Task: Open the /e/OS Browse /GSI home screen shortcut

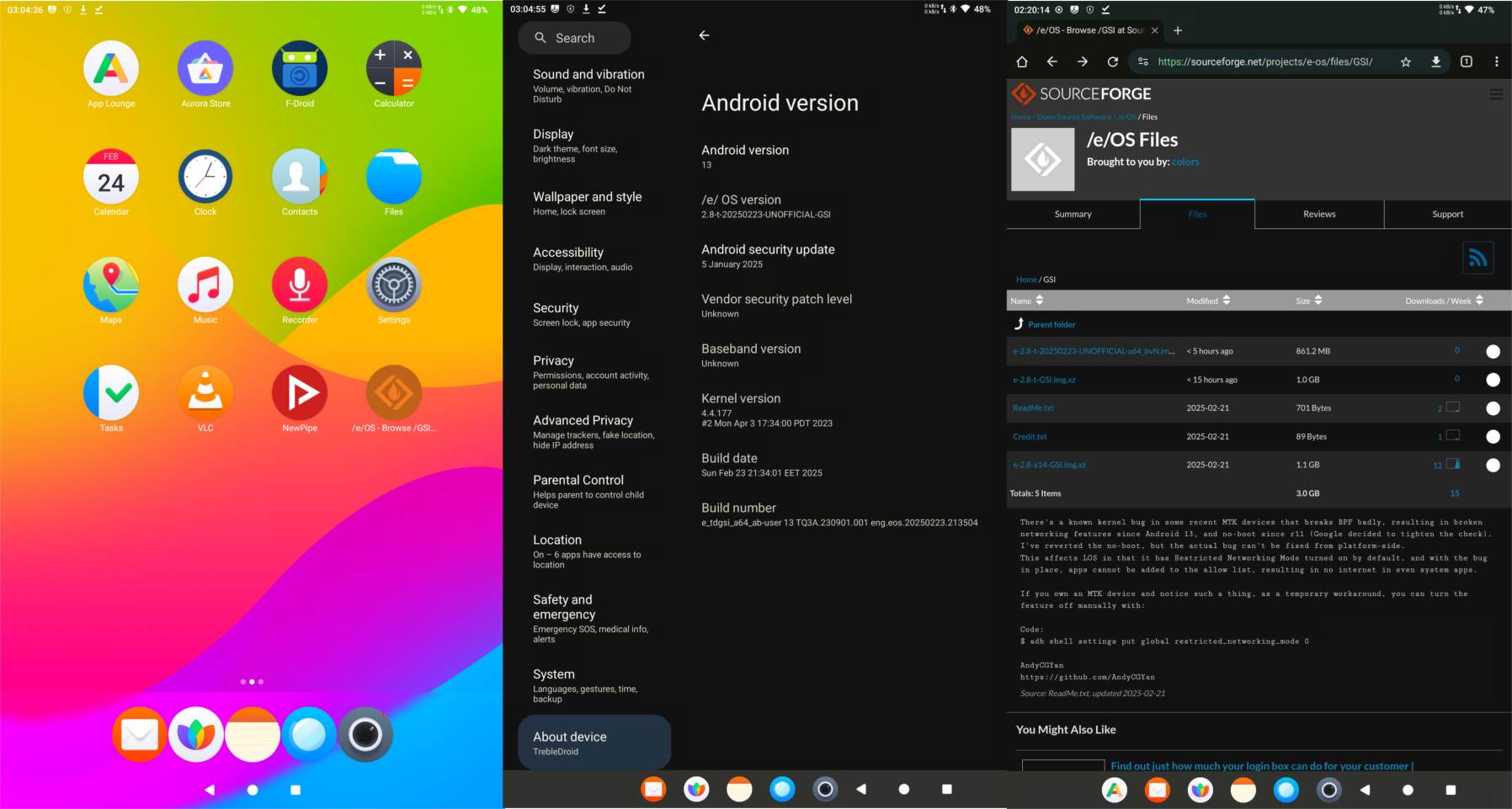Action: 394,393
